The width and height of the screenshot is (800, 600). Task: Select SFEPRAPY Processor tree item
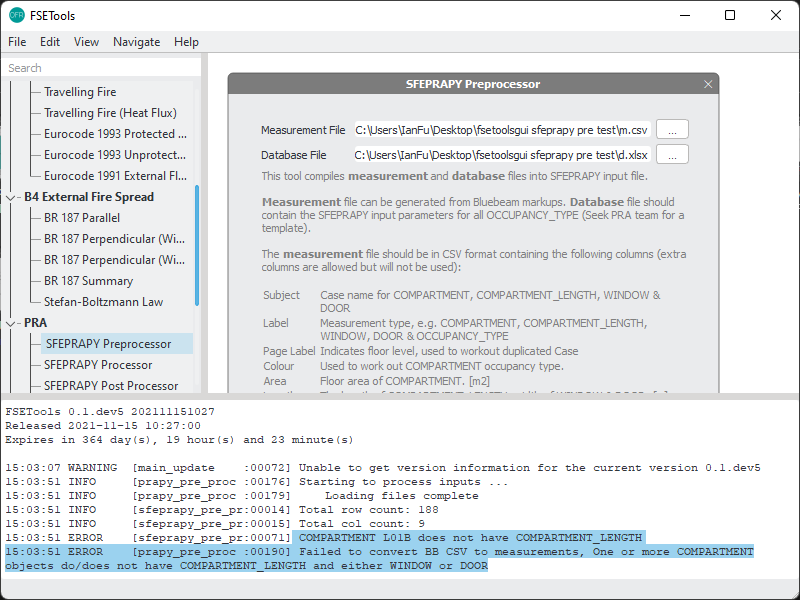click(x=98, y=365)
